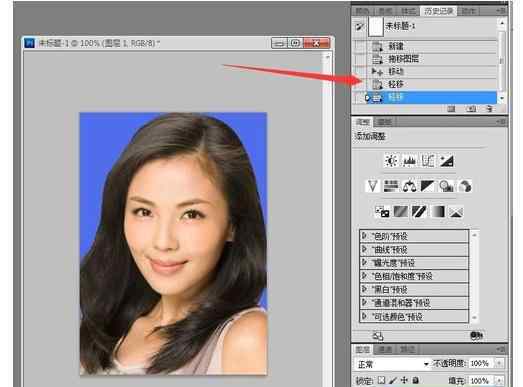
Task: Add a Channel Mixer adjustment icon
Action: [x=465, y=186]
